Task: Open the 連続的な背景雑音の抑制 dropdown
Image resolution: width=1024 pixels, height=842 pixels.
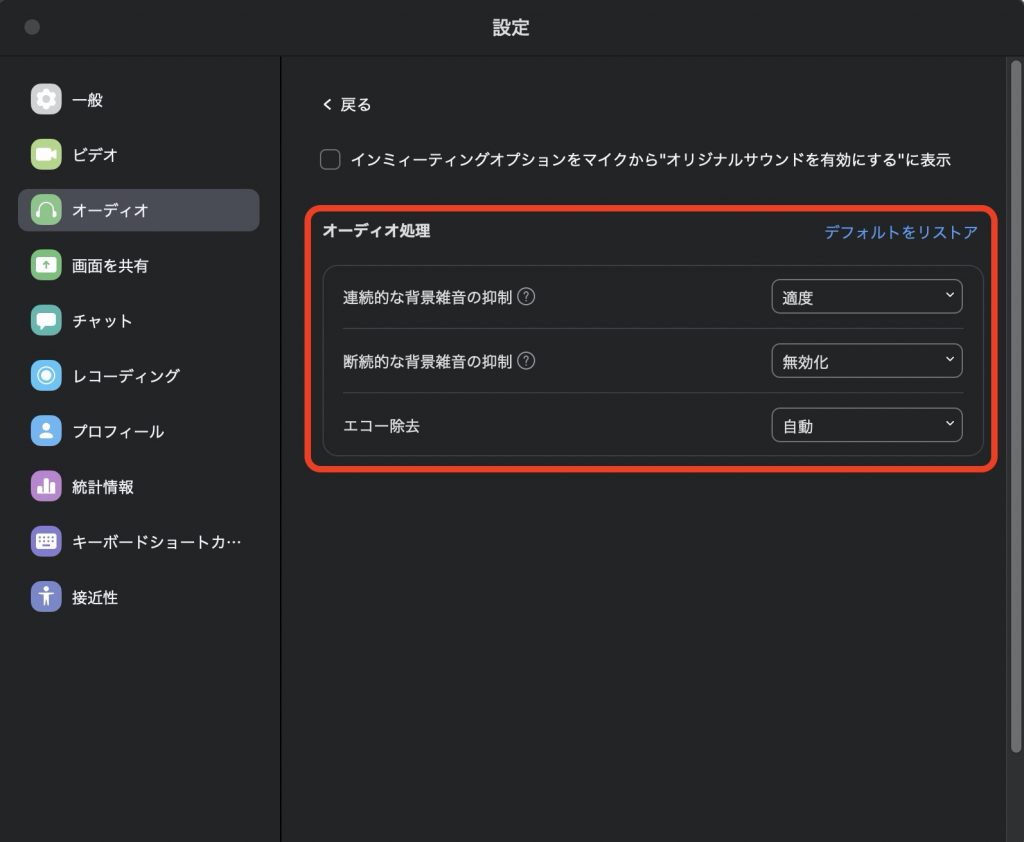Action: point(866,297)
